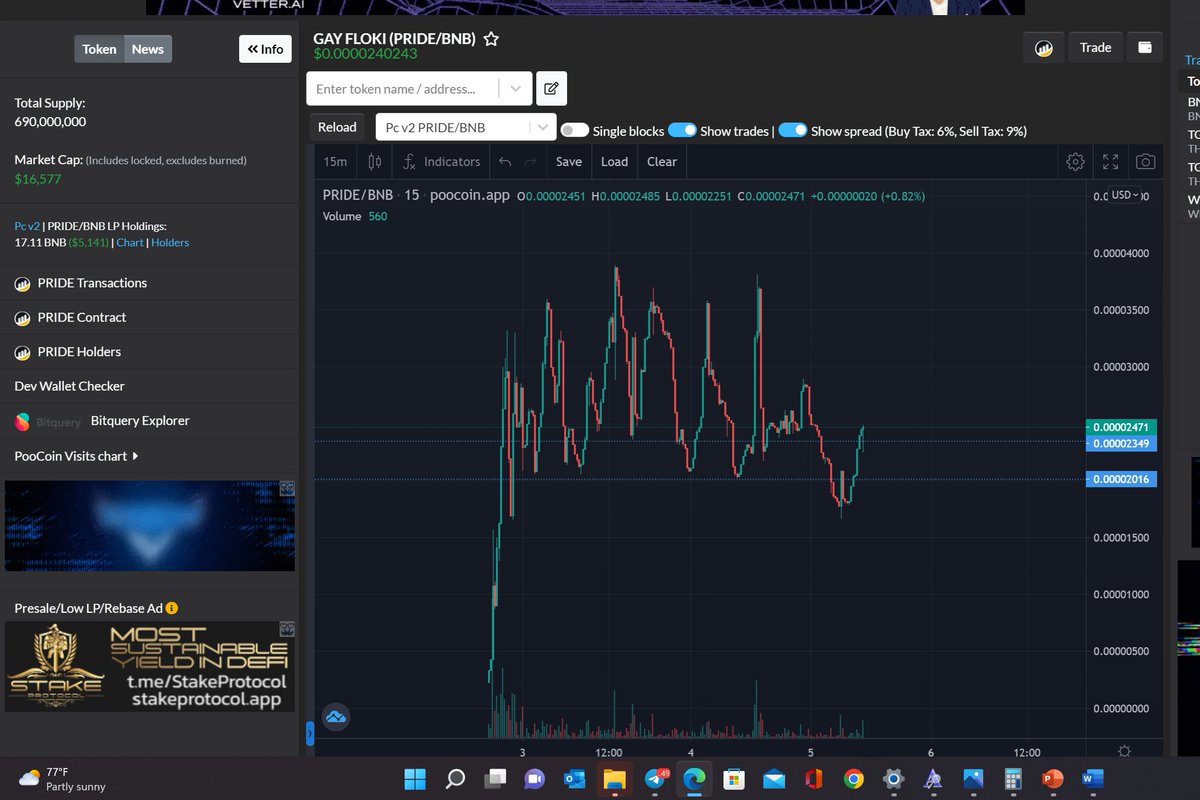Open PRIDE Transactions link

[92, 283]
